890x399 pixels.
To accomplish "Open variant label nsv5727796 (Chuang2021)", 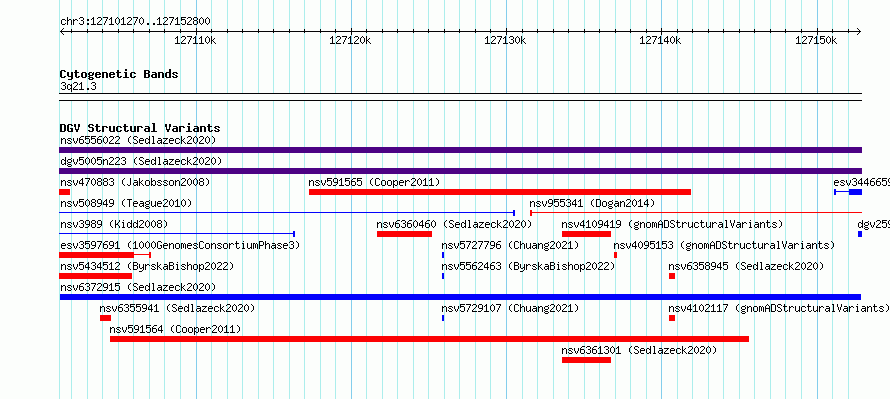I will [510, 245].
